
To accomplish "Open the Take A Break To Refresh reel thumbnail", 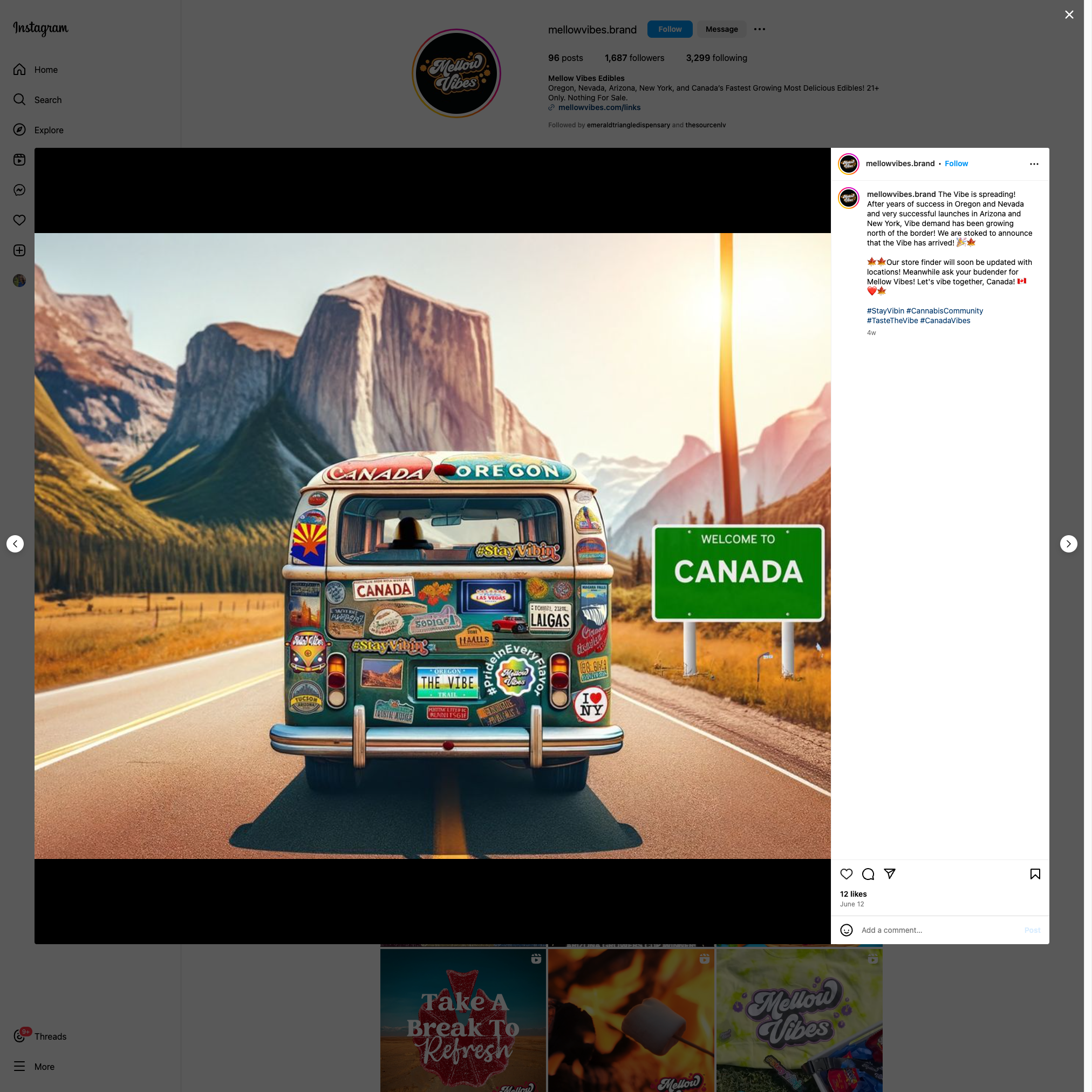I will coord(463,1020).
